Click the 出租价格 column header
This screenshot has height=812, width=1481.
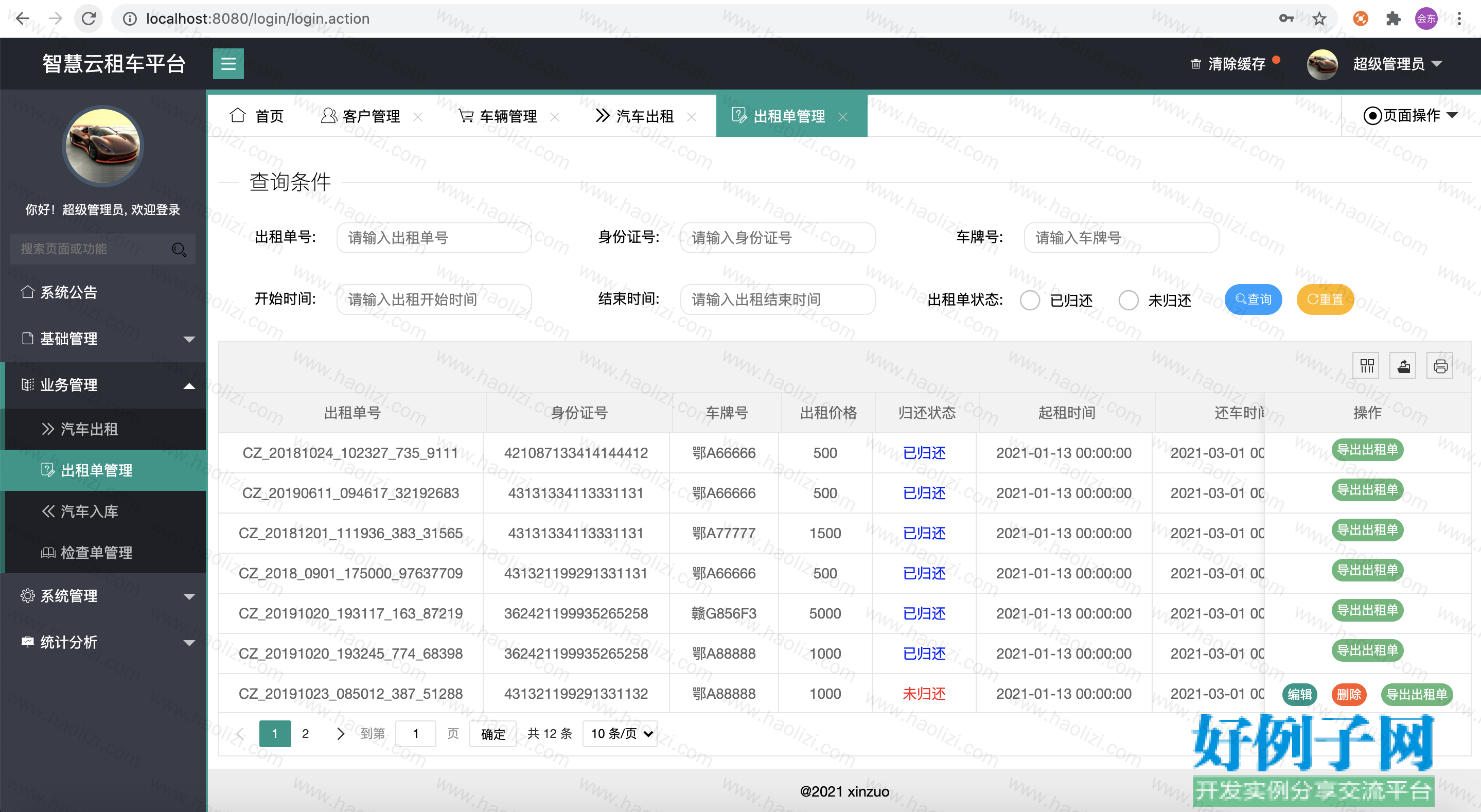point(828,412)
